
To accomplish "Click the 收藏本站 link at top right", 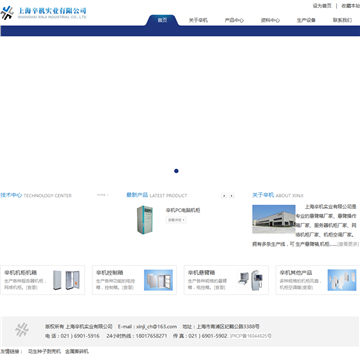I will click(350, 6).
